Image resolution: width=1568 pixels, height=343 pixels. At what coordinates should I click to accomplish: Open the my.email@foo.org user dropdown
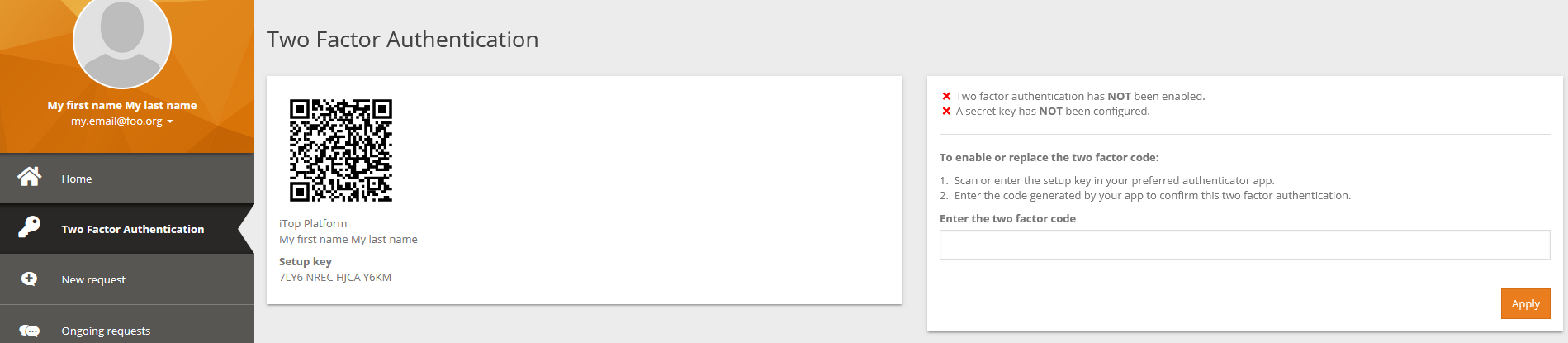pos(122,121)
